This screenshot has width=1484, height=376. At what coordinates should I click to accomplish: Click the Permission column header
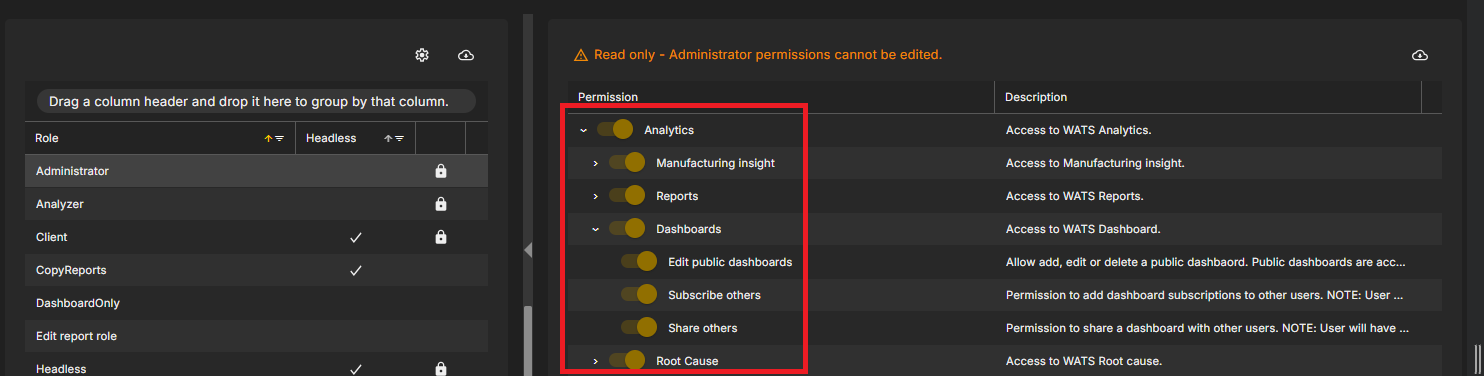tap(781, 97)
